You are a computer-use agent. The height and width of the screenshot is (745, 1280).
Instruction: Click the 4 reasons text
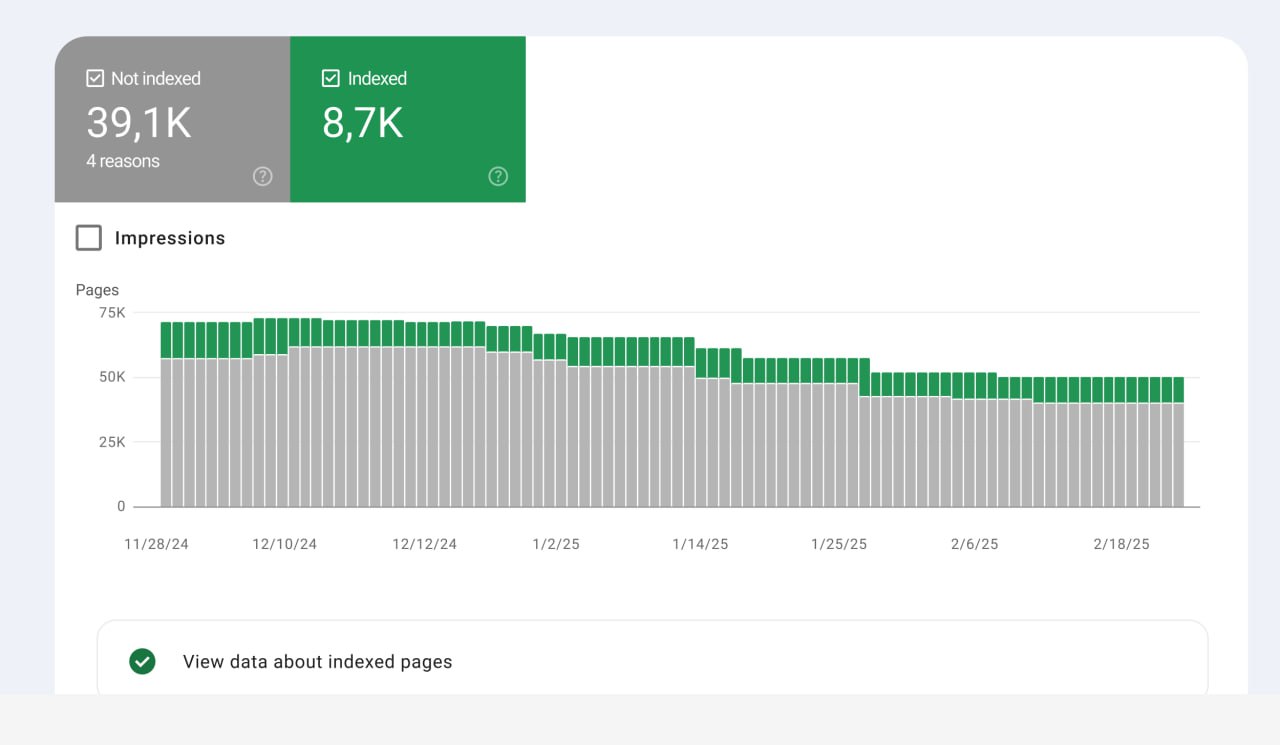tap(123, 161)
